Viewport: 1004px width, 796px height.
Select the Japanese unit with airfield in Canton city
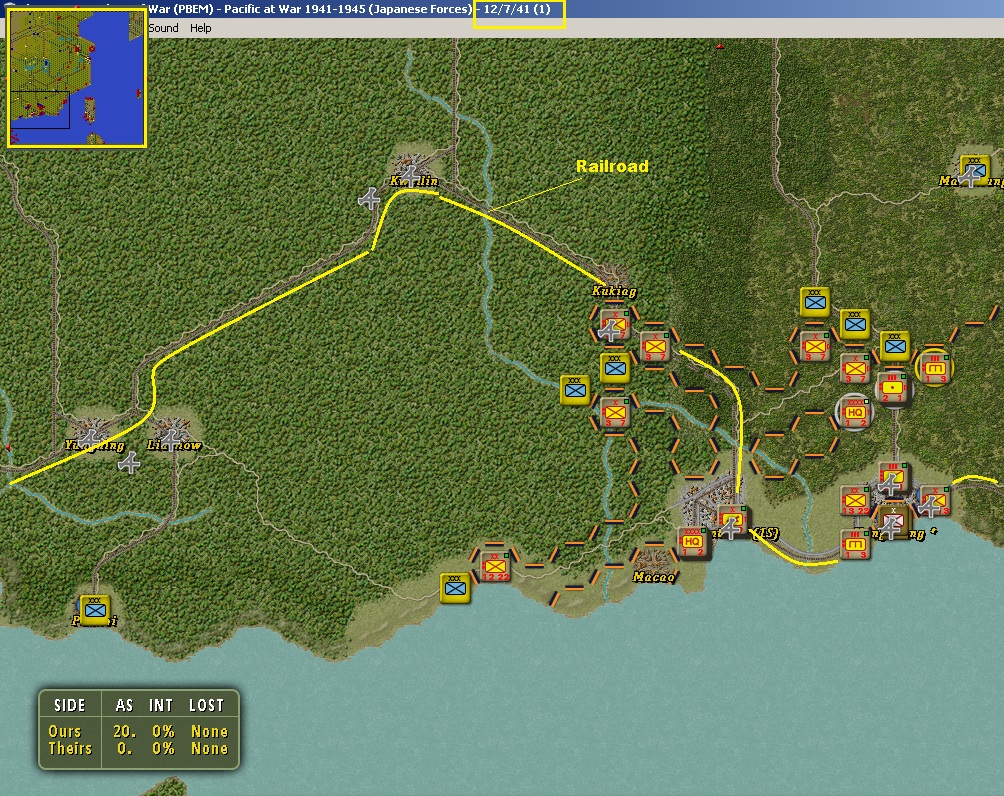tap(733, 521)
